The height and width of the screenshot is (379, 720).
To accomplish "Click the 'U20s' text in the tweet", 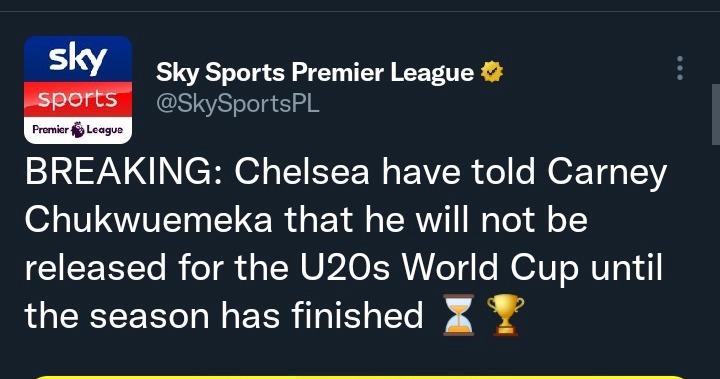I will pyautogui.click(x=345, y=267).
